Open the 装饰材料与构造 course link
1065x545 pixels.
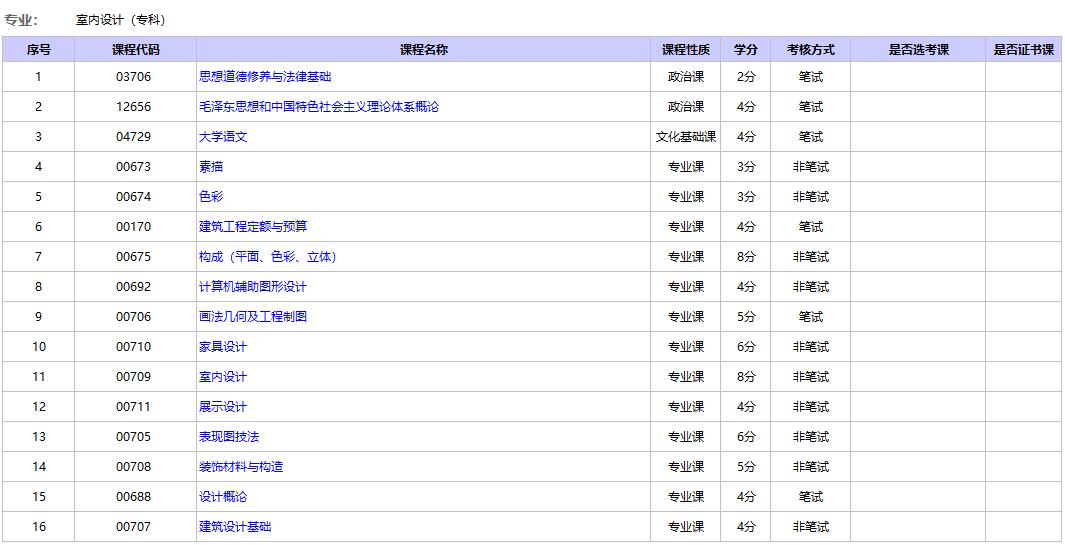click(240, 466)
